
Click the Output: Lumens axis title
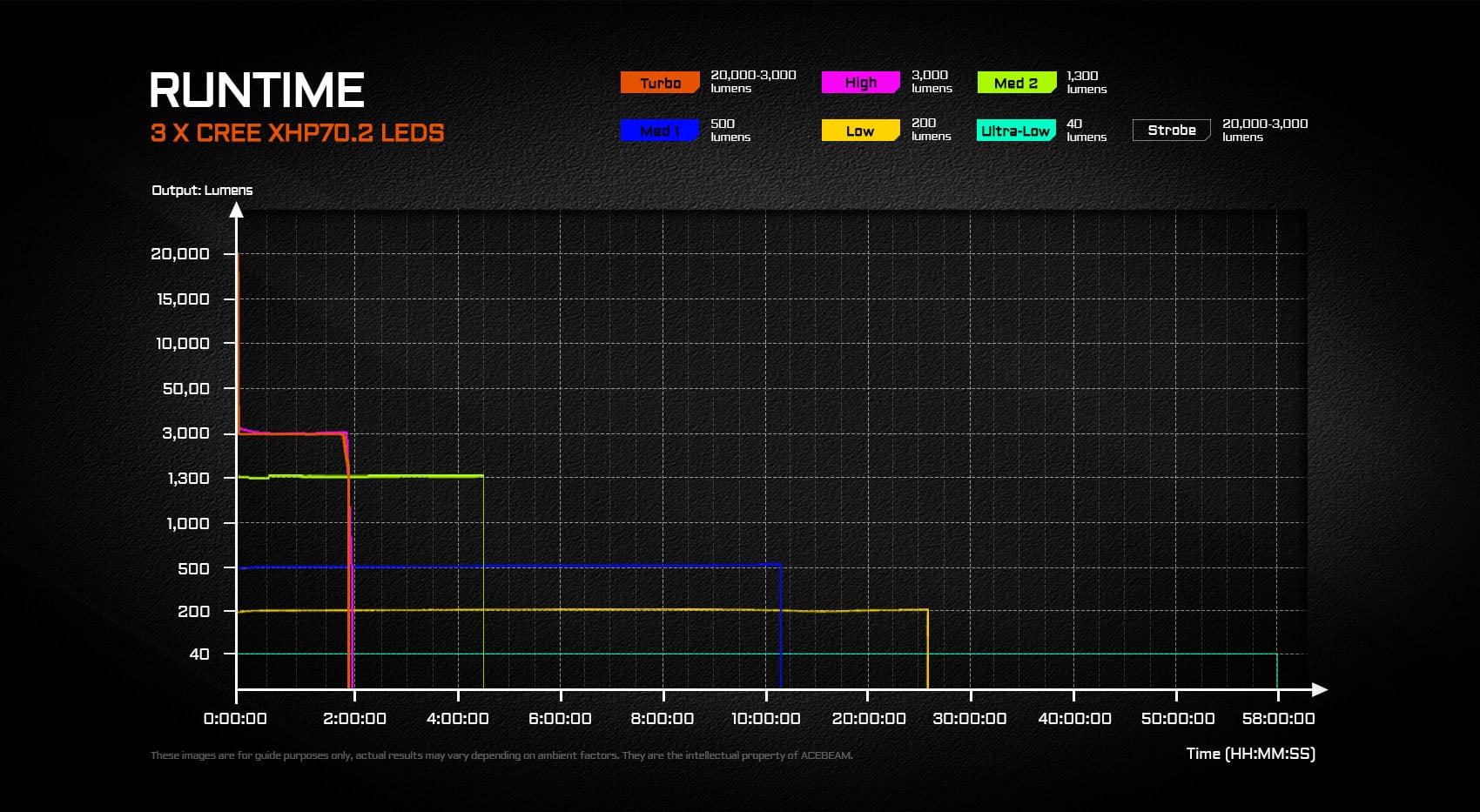click(202, 190)
